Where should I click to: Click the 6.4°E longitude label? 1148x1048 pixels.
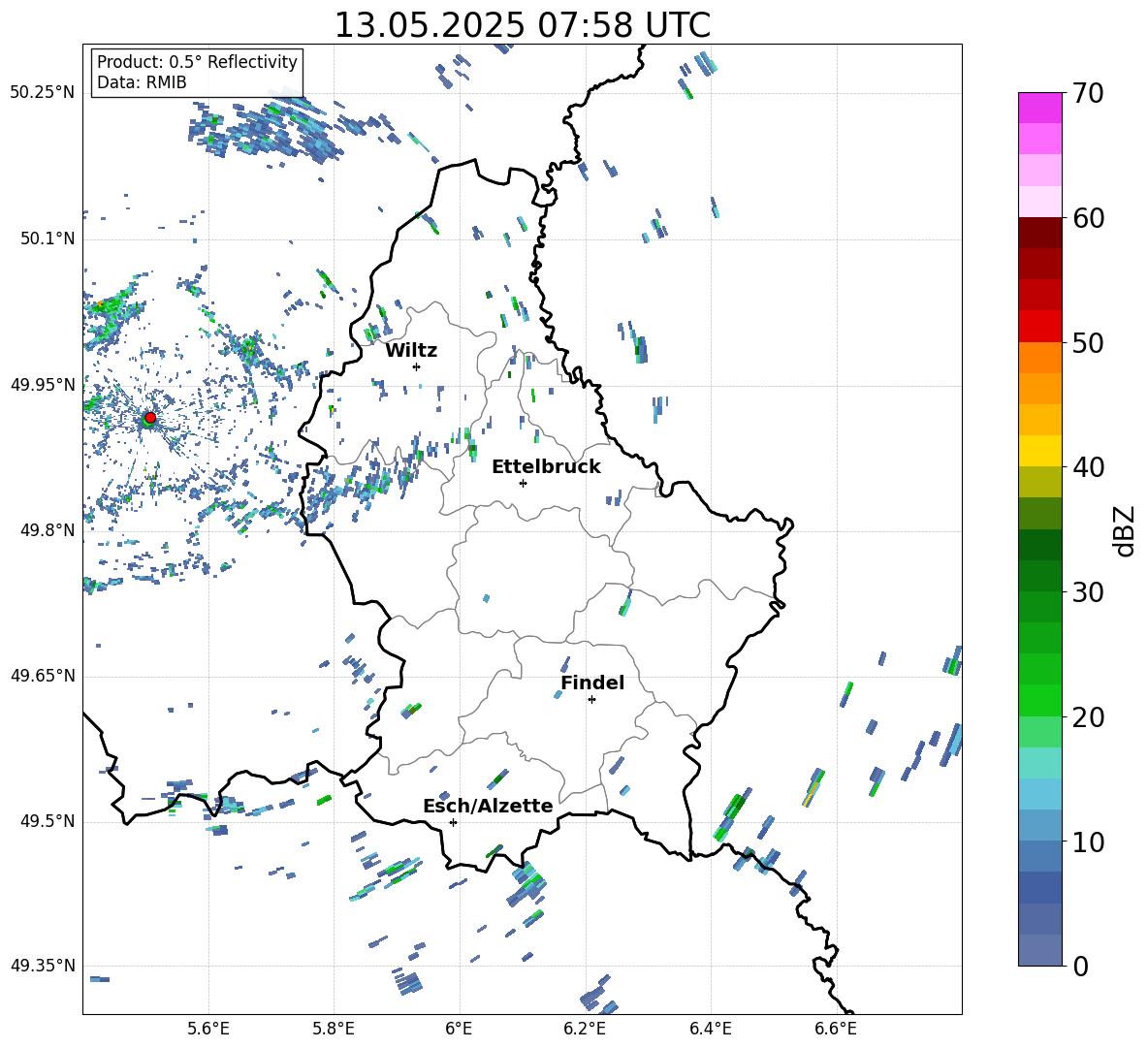tap(710, 1029)
